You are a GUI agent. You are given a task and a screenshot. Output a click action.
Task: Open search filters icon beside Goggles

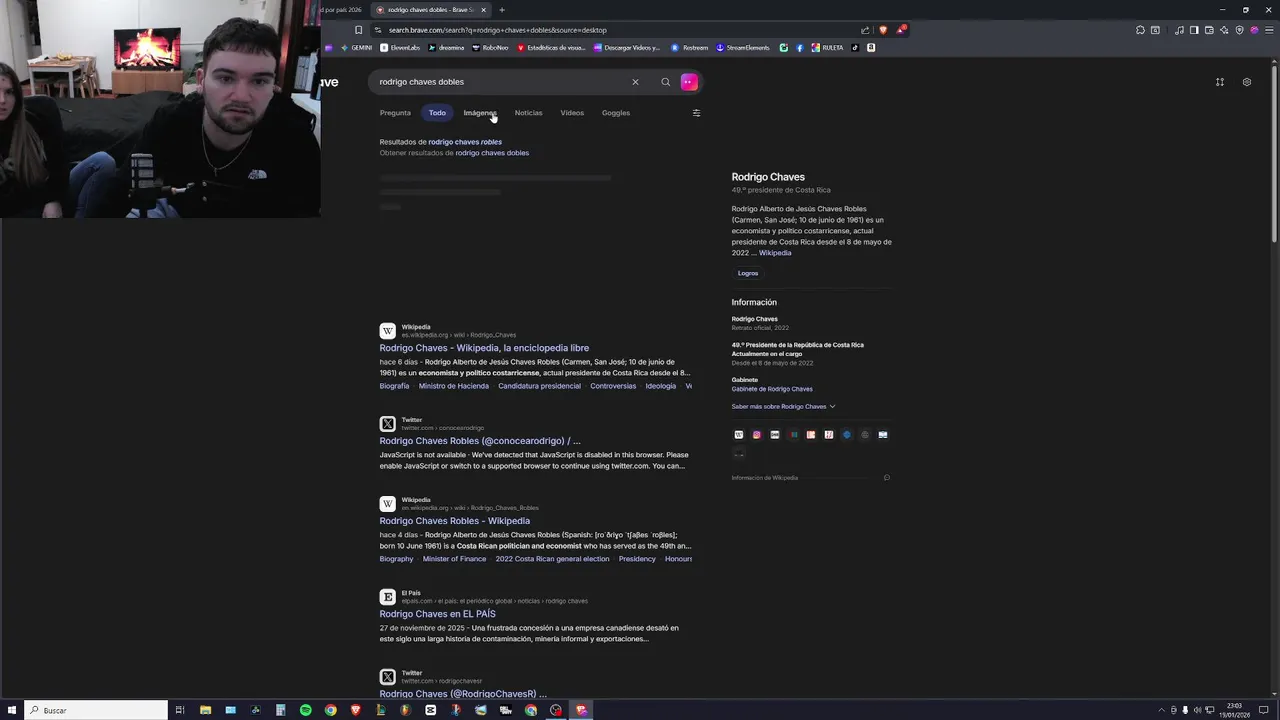click(x=696, y=113)
